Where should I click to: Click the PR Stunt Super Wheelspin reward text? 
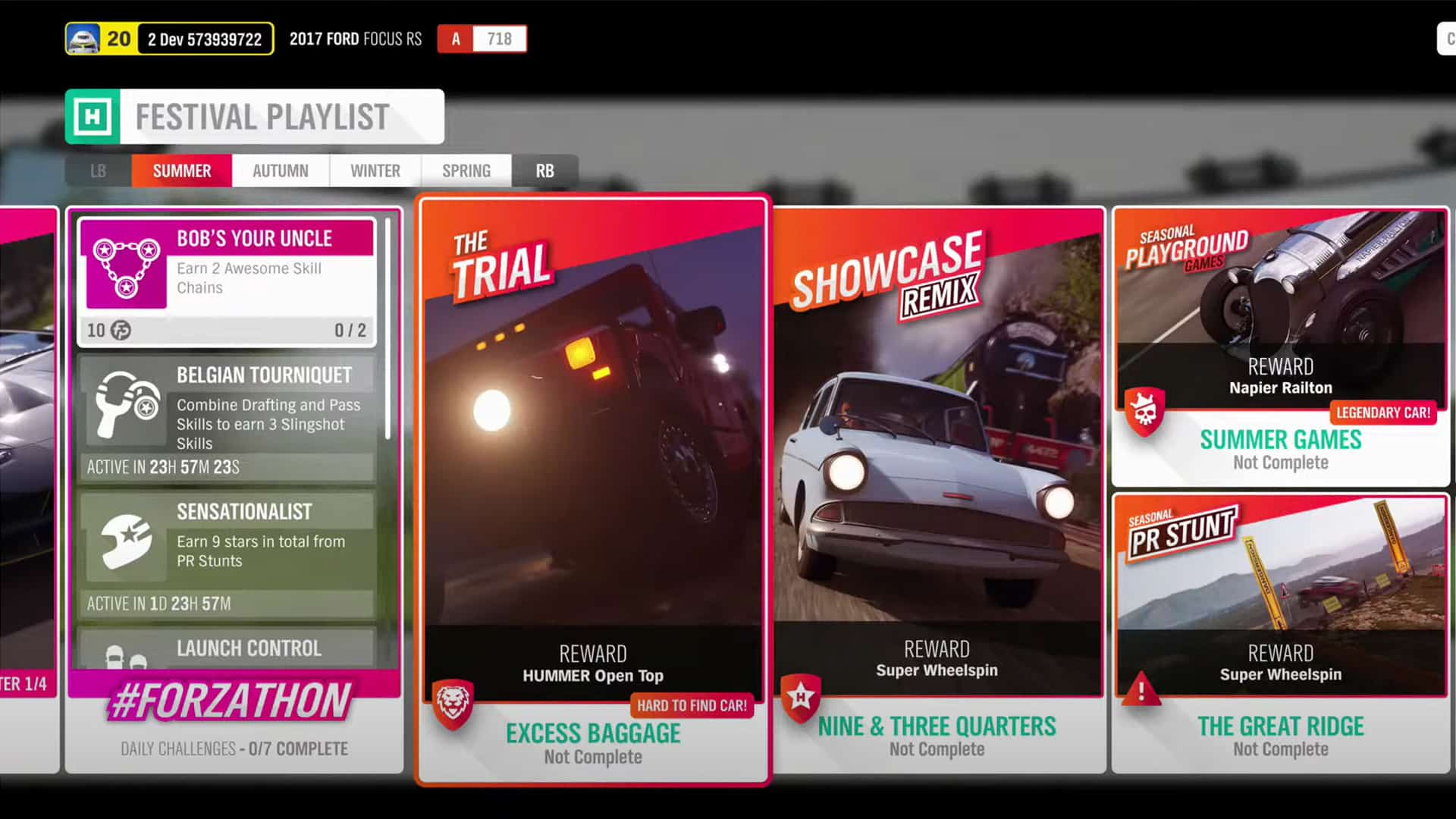(x=1281, y=674)
